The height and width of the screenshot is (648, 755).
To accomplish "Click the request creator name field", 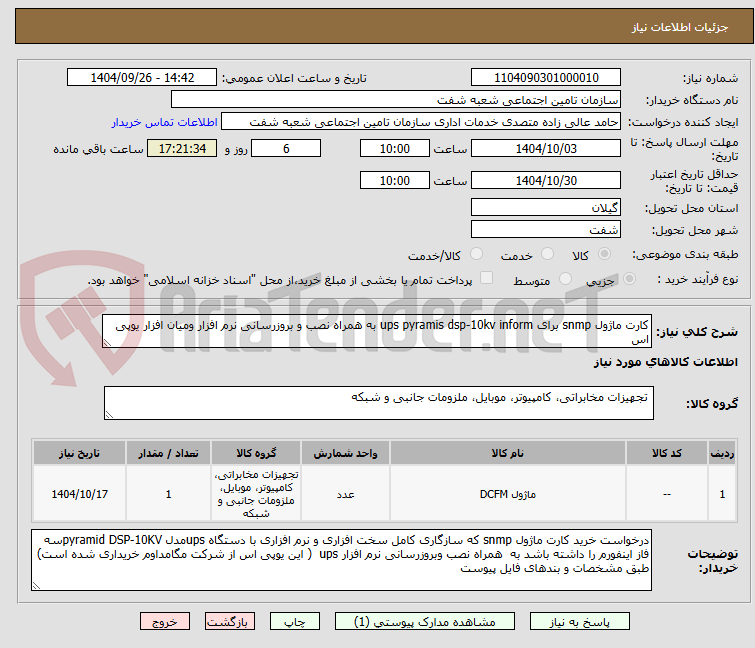I will (421, 122).
